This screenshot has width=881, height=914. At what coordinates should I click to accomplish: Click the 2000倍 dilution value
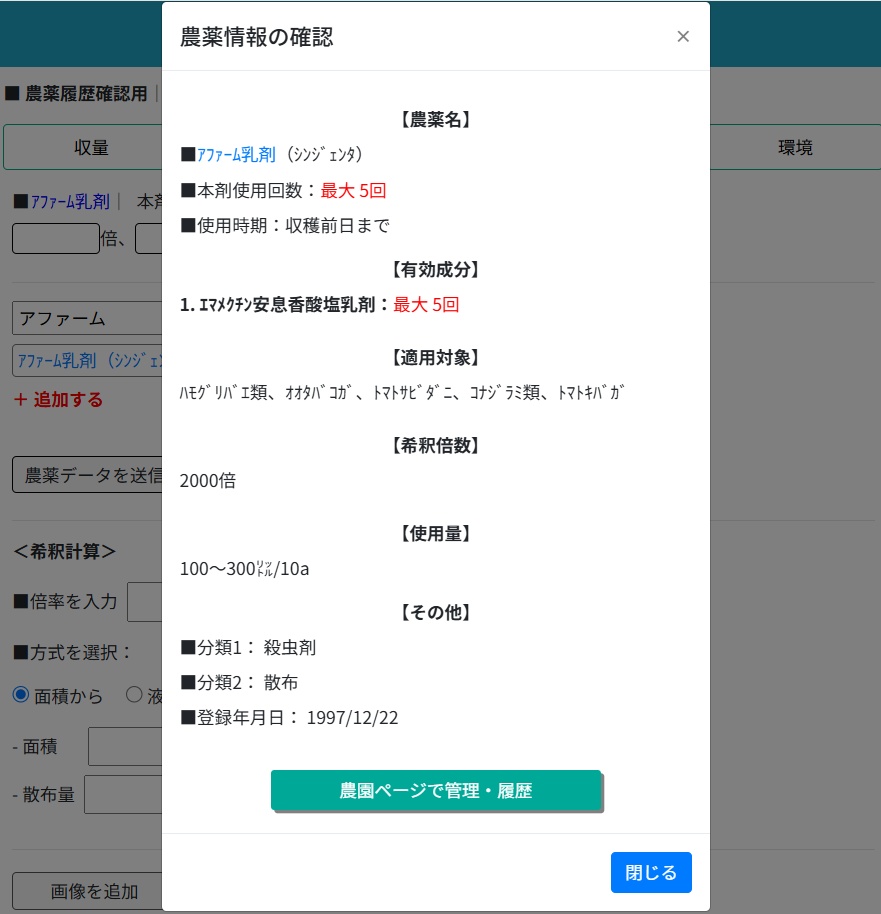point(208,480)
